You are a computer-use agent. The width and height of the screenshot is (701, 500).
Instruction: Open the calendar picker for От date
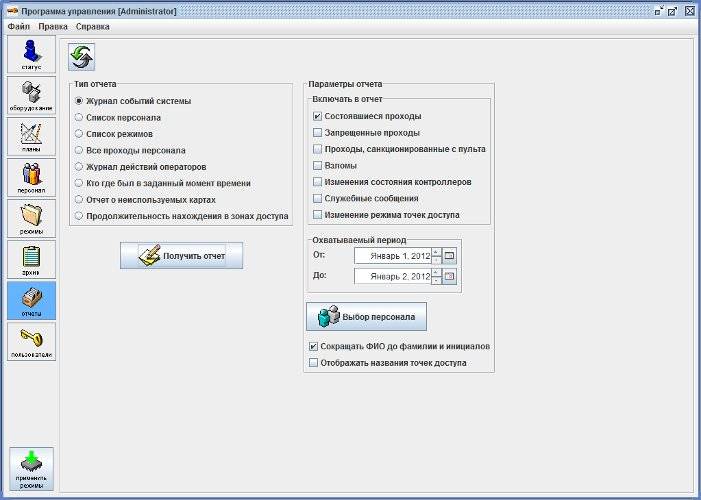(449, 256)
